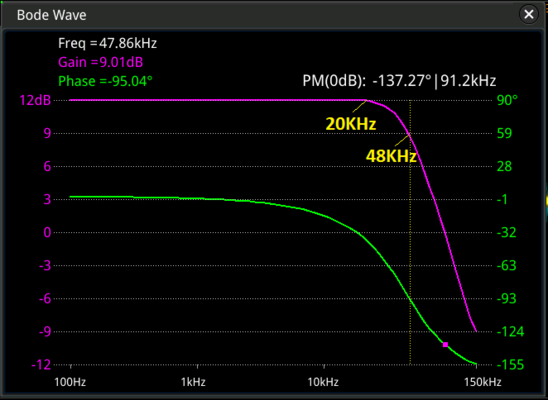548x400 pixels.
Task: Click the -93 phase axis label
Action: [x=506, y=299]
